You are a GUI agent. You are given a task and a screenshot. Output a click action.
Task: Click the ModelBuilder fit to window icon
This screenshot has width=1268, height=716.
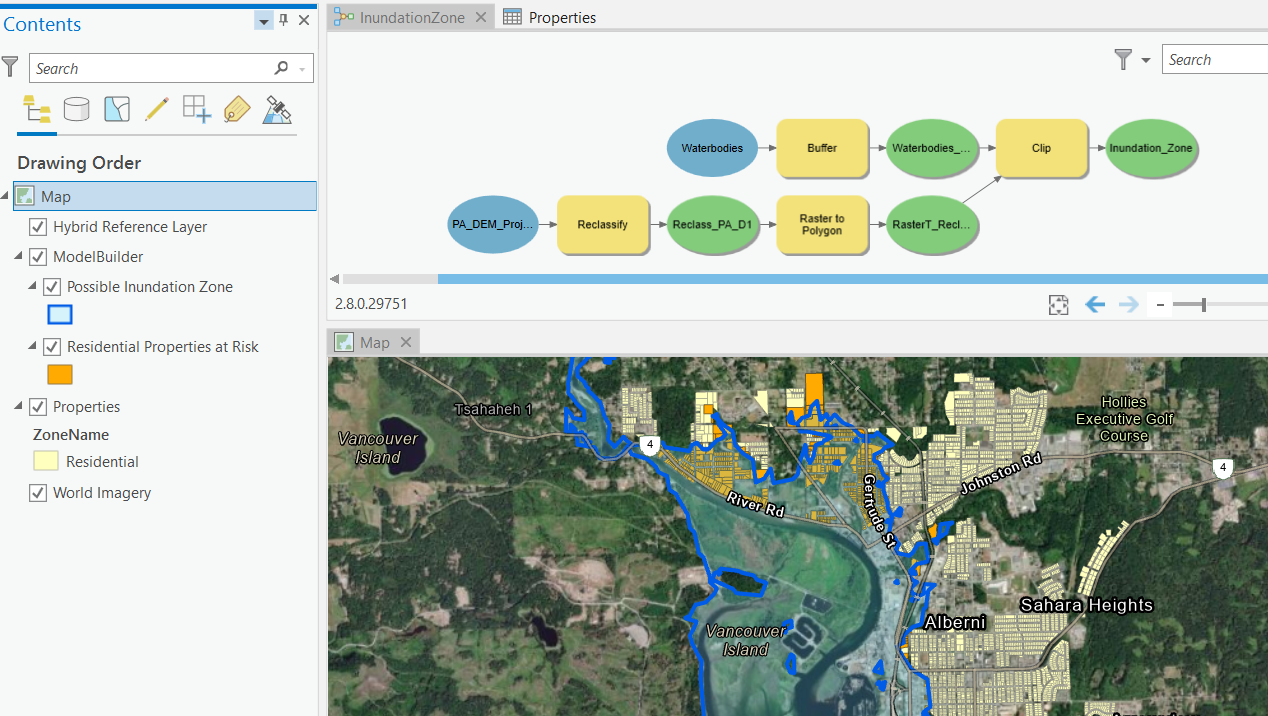[x=1059, y=305]
